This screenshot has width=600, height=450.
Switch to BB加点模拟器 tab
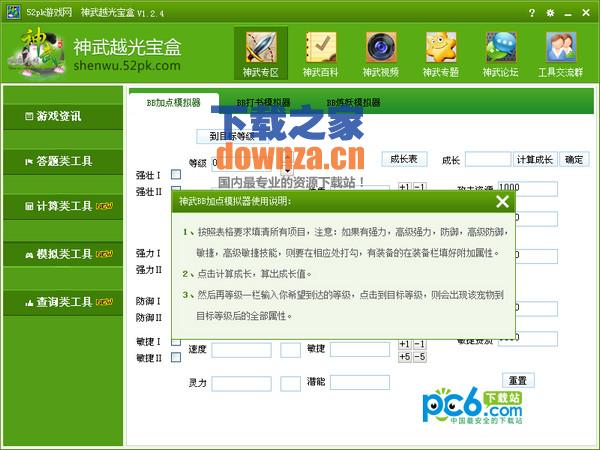[x=174, y=103]
